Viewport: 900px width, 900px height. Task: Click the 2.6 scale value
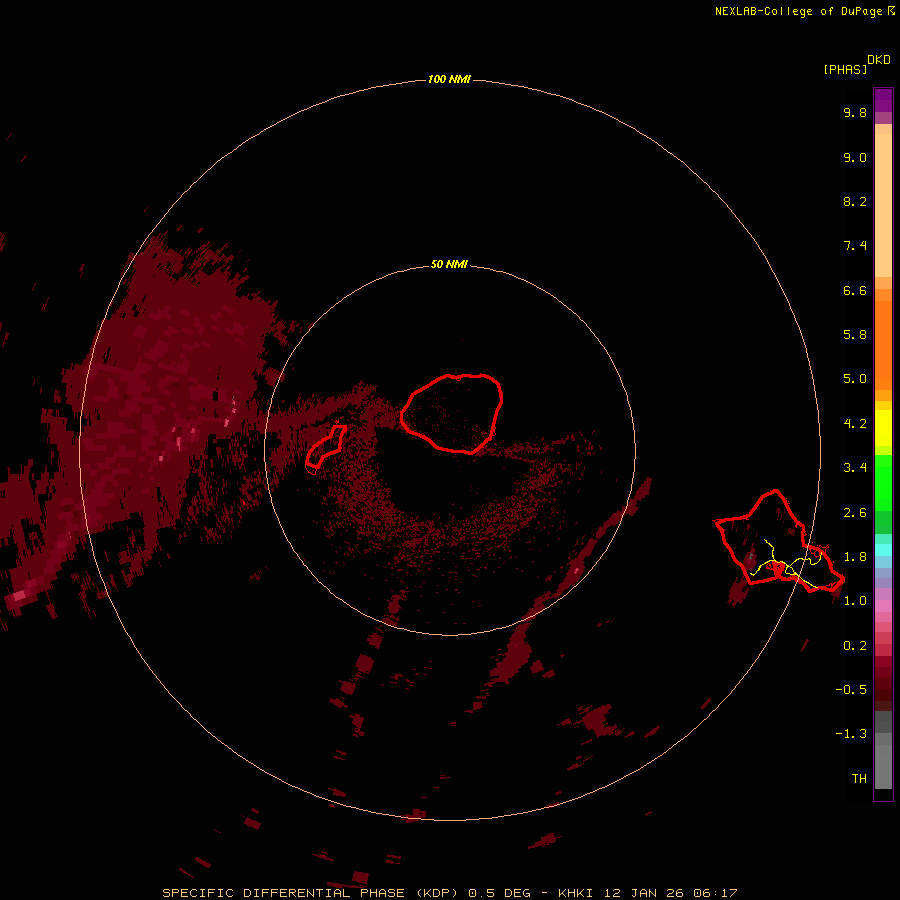click(x=855, y=513)
